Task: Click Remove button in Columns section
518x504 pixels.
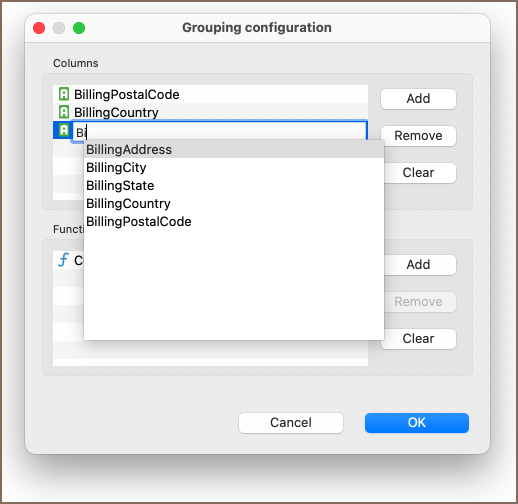Action: point(418,136)
